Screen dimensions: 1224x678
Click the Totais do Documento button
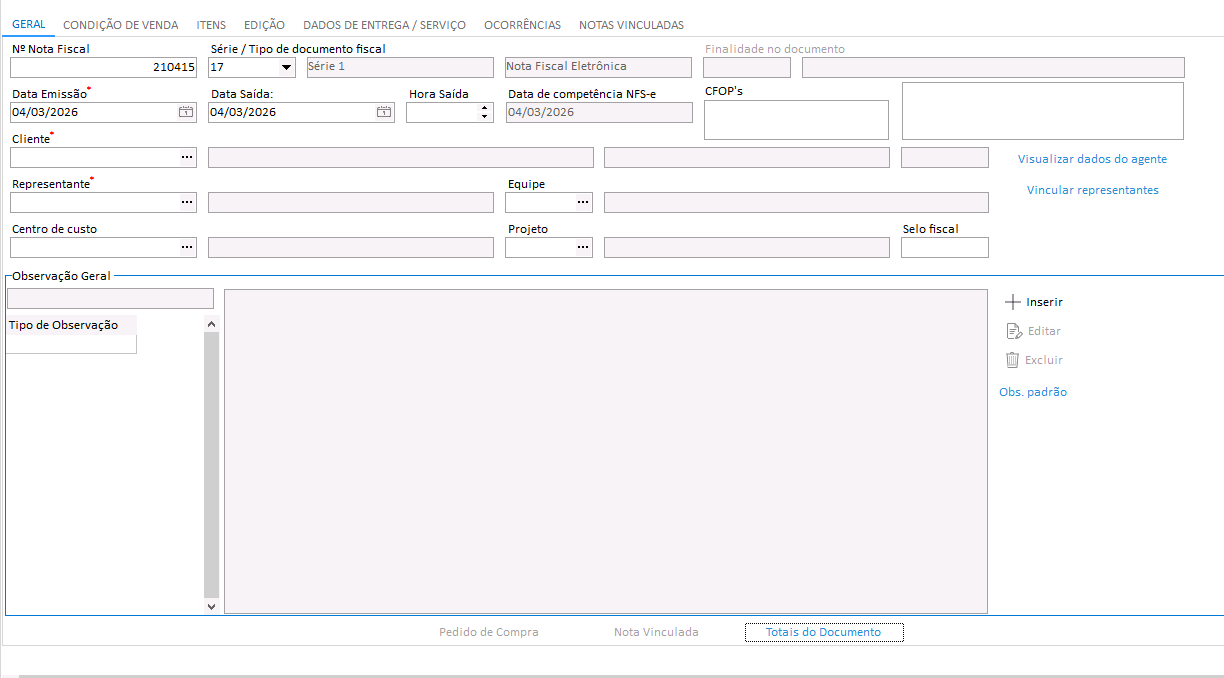824,632
